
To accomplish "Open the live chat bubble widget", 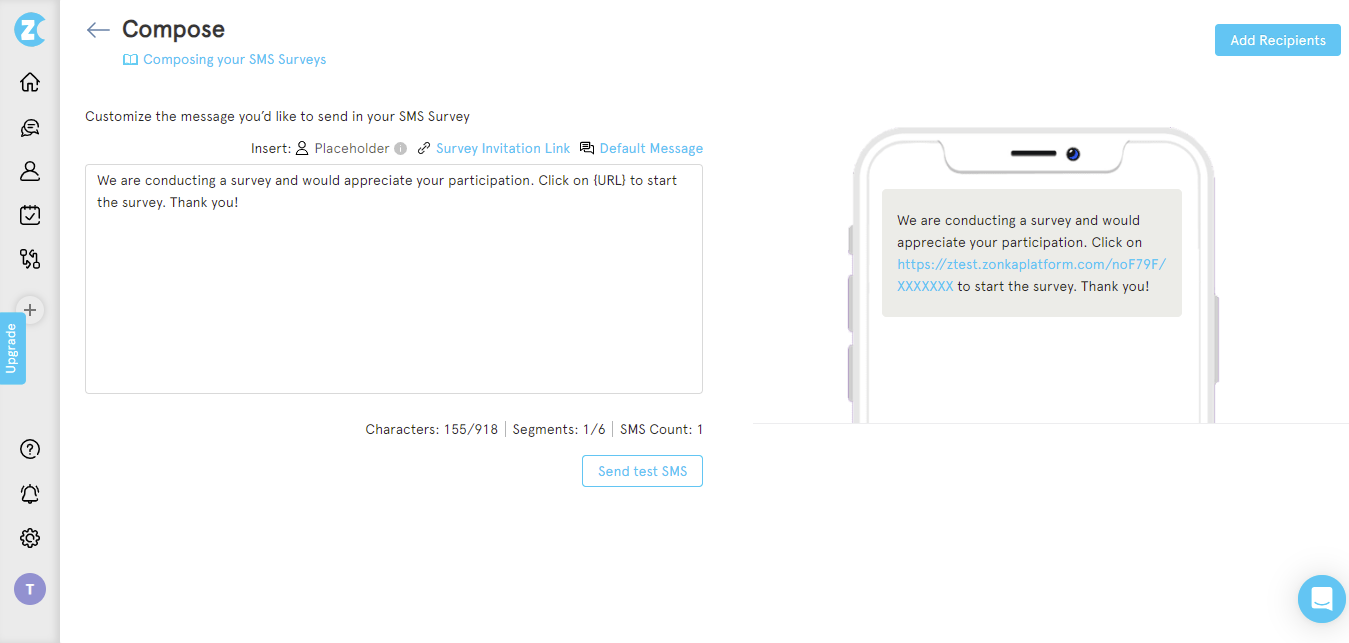I will tap(1322, 599).
